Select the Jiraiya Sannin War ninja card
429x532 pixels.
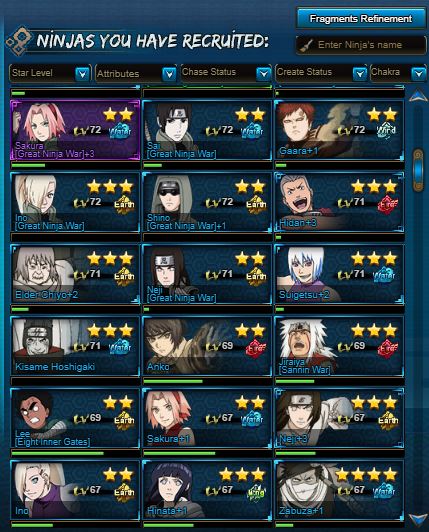(x=339, y=346)
